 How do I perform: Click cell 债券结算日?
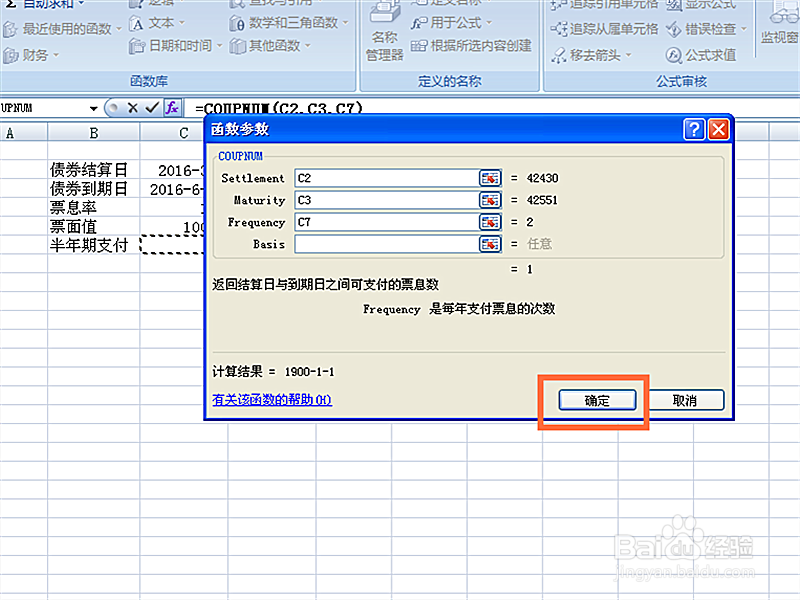94,170
